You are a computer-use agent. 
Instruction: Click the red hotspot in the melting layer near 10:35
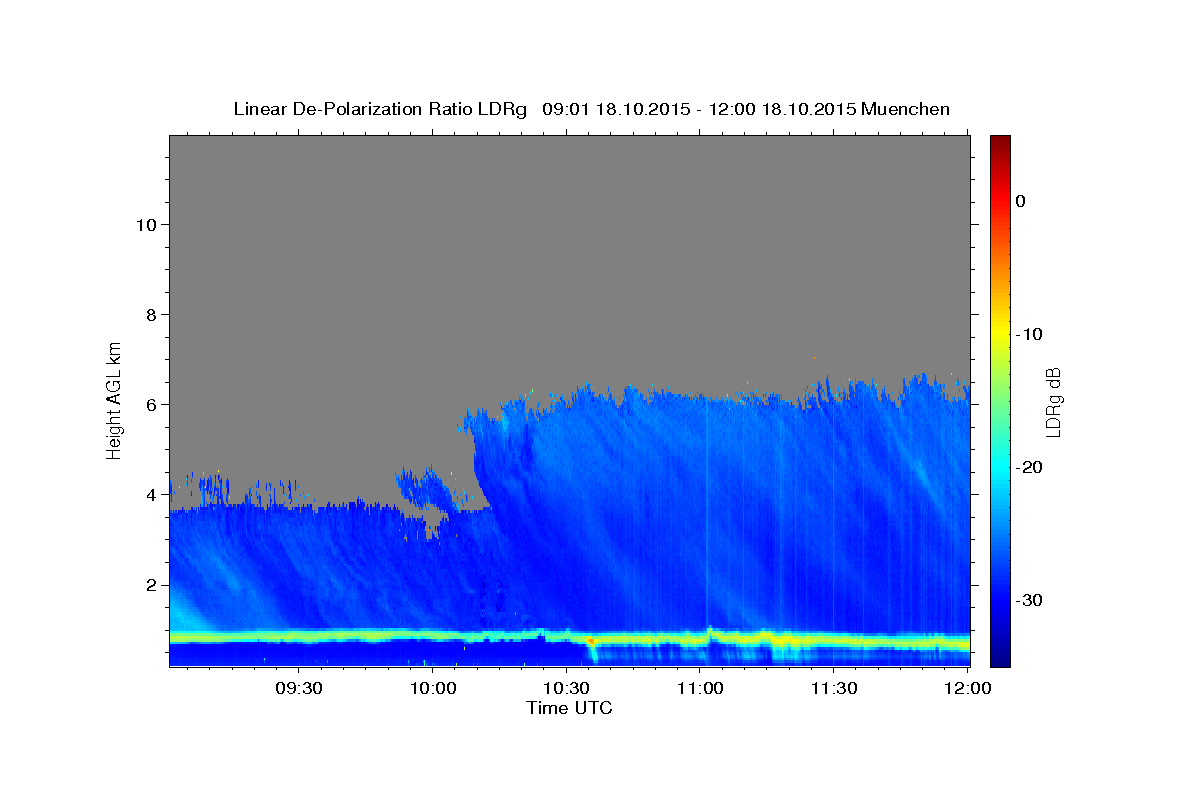pos(590,640)
